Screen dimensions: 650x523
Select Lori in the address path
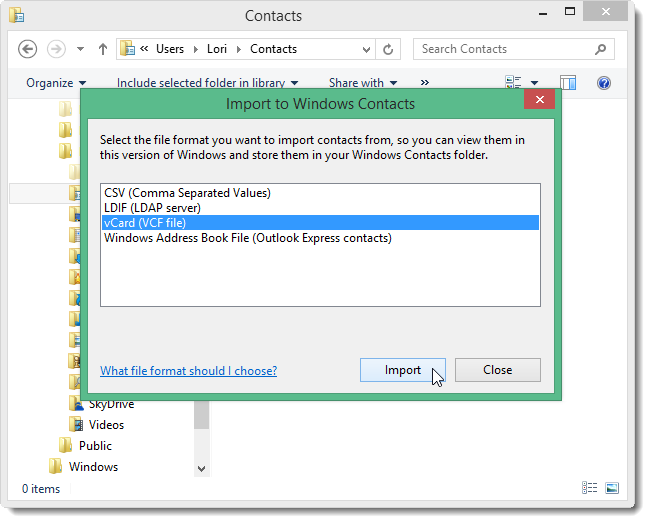point(217,49)
